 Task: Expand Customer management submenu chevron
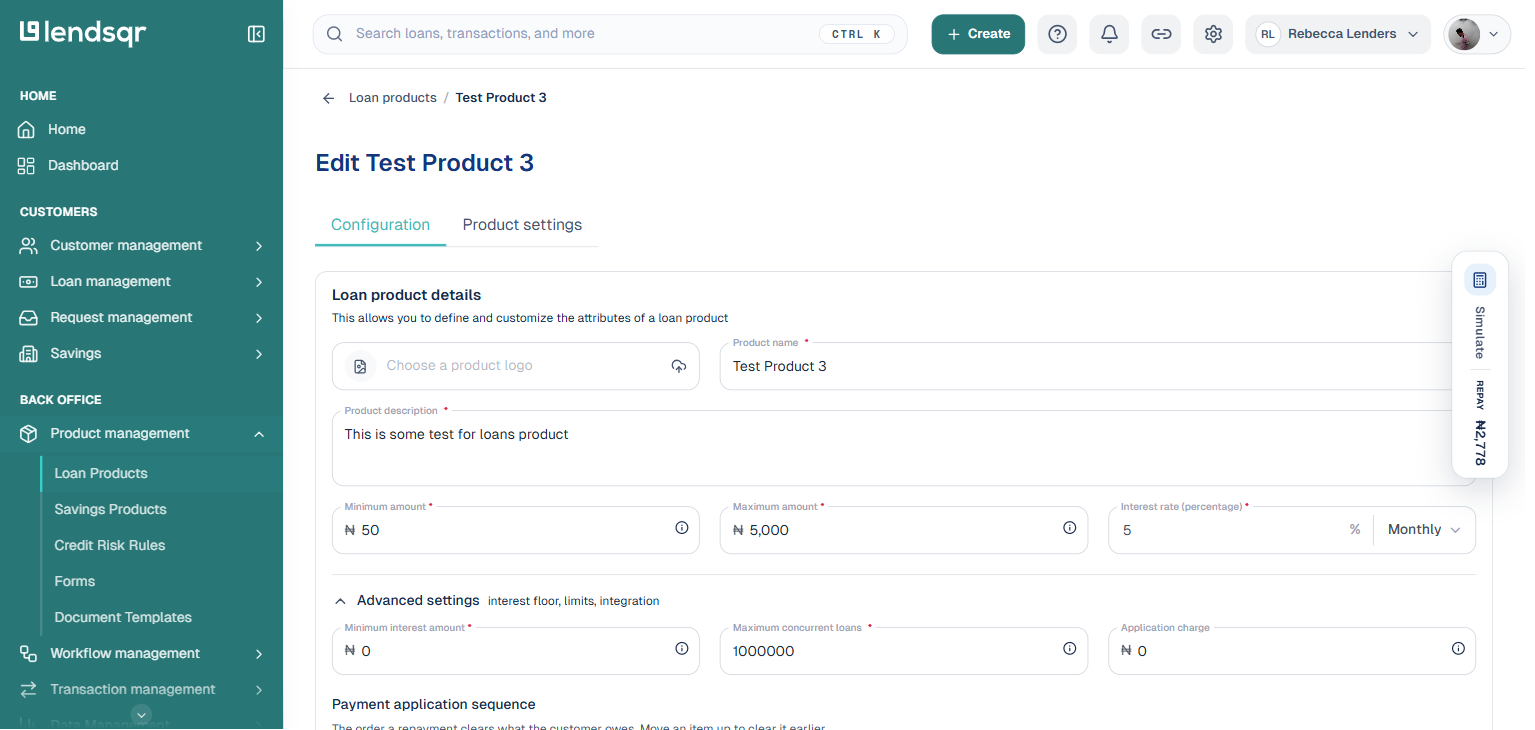[259, 246]
